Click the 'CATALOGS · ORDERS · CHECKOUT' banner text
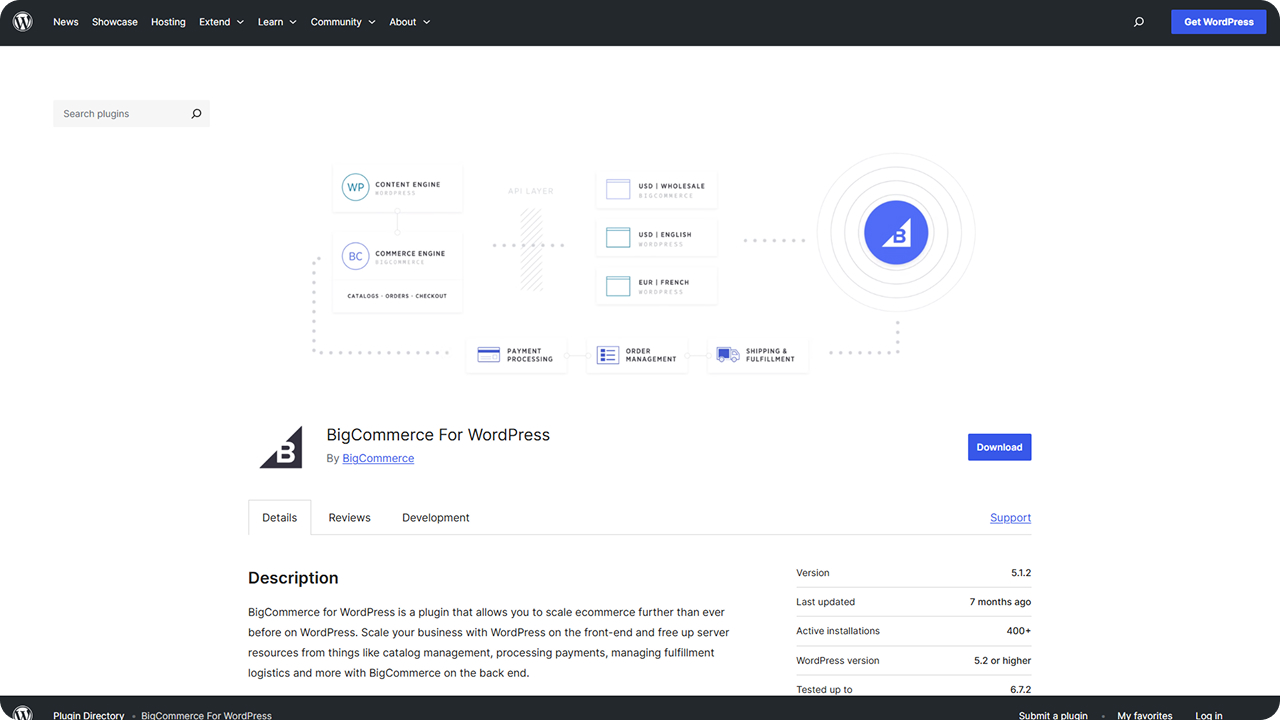Viewport: 1280px width, 720px height. [397, 296]
